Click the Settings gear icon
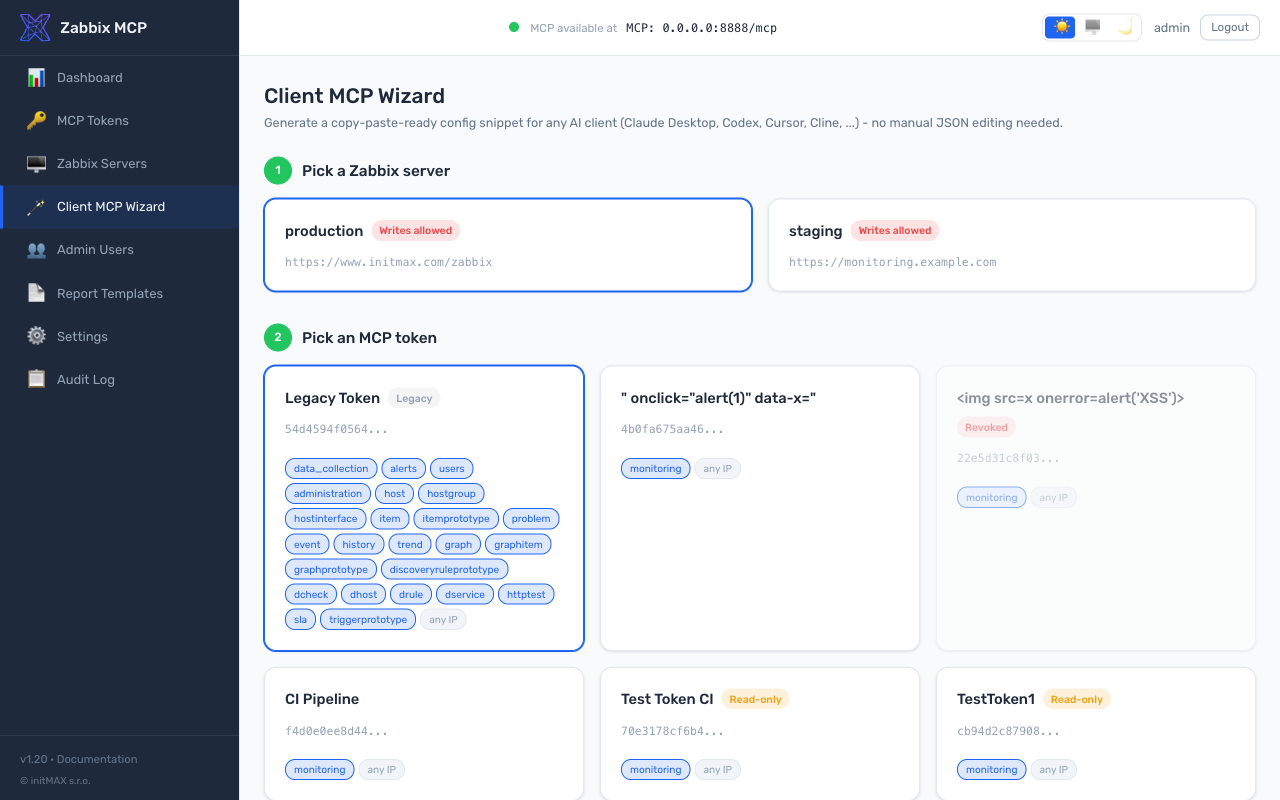The image size is (1280, 800). tap(36, 336)
